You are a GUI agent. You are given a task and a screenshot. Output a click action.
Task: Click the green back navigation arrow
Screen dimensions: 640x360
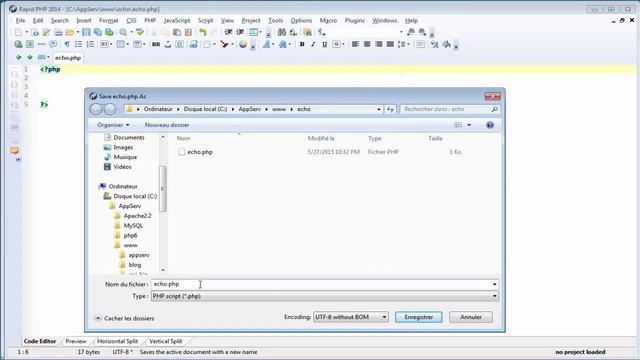click(x=18, y=58)
